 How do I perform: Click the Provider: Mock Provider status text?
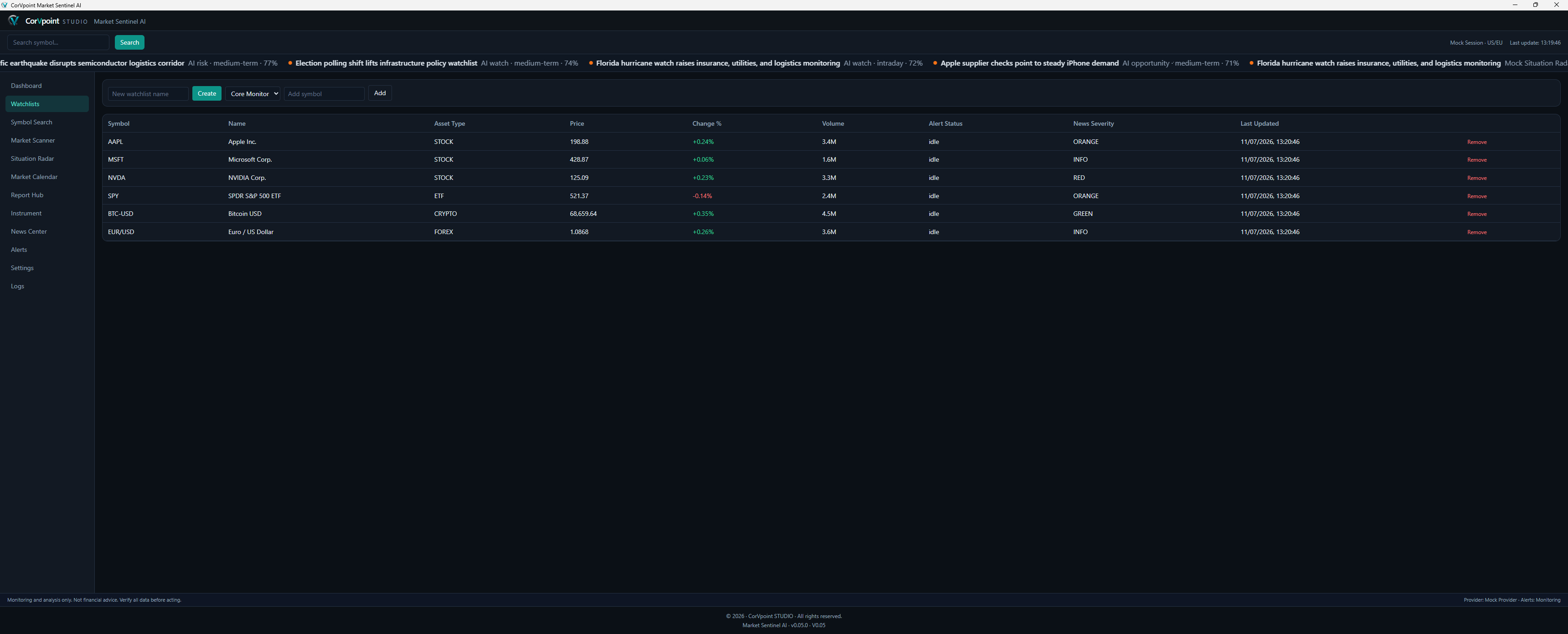[1490, 600]
